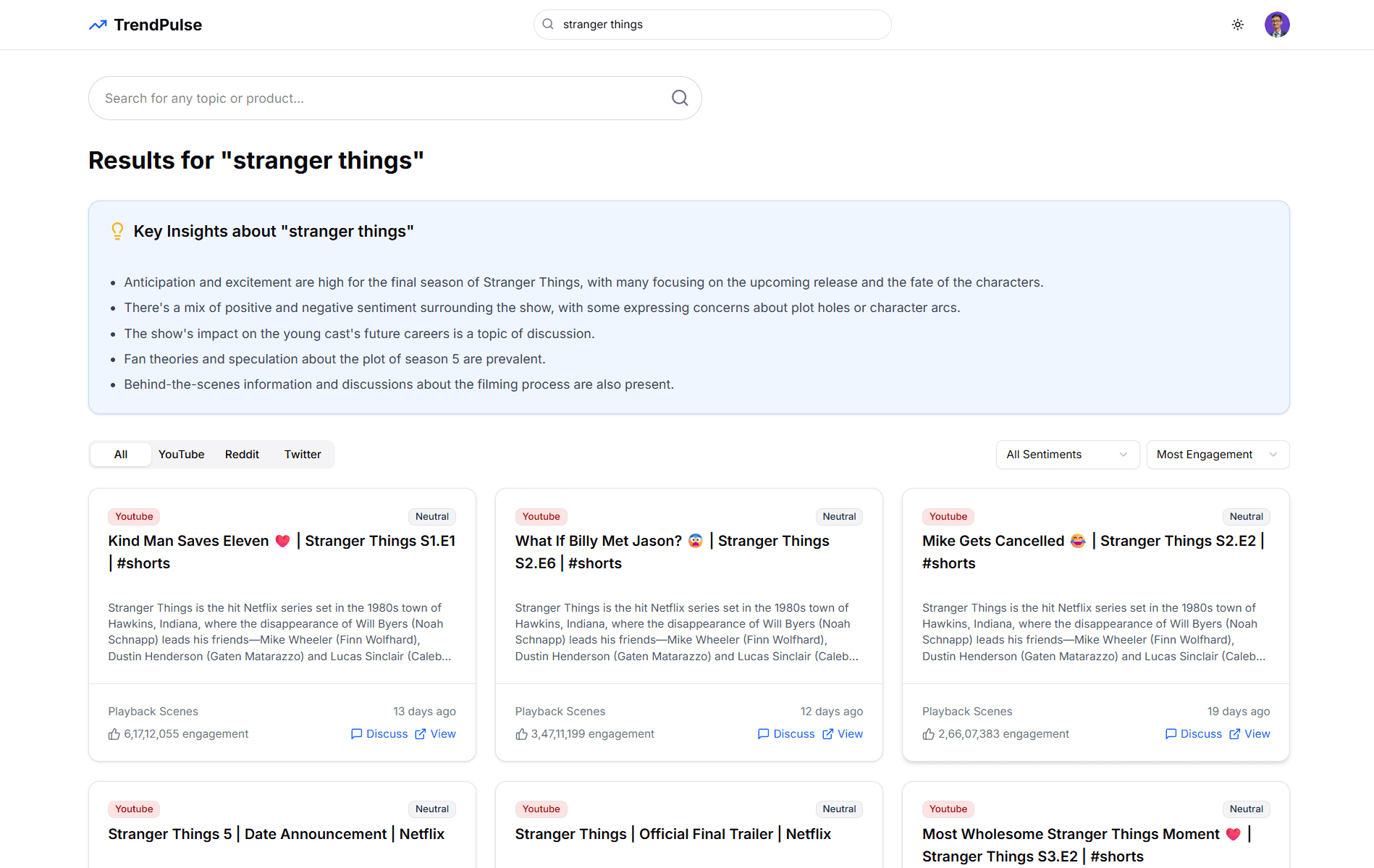
Task: Click the header search magnifier icon
Action: [548, 25]
